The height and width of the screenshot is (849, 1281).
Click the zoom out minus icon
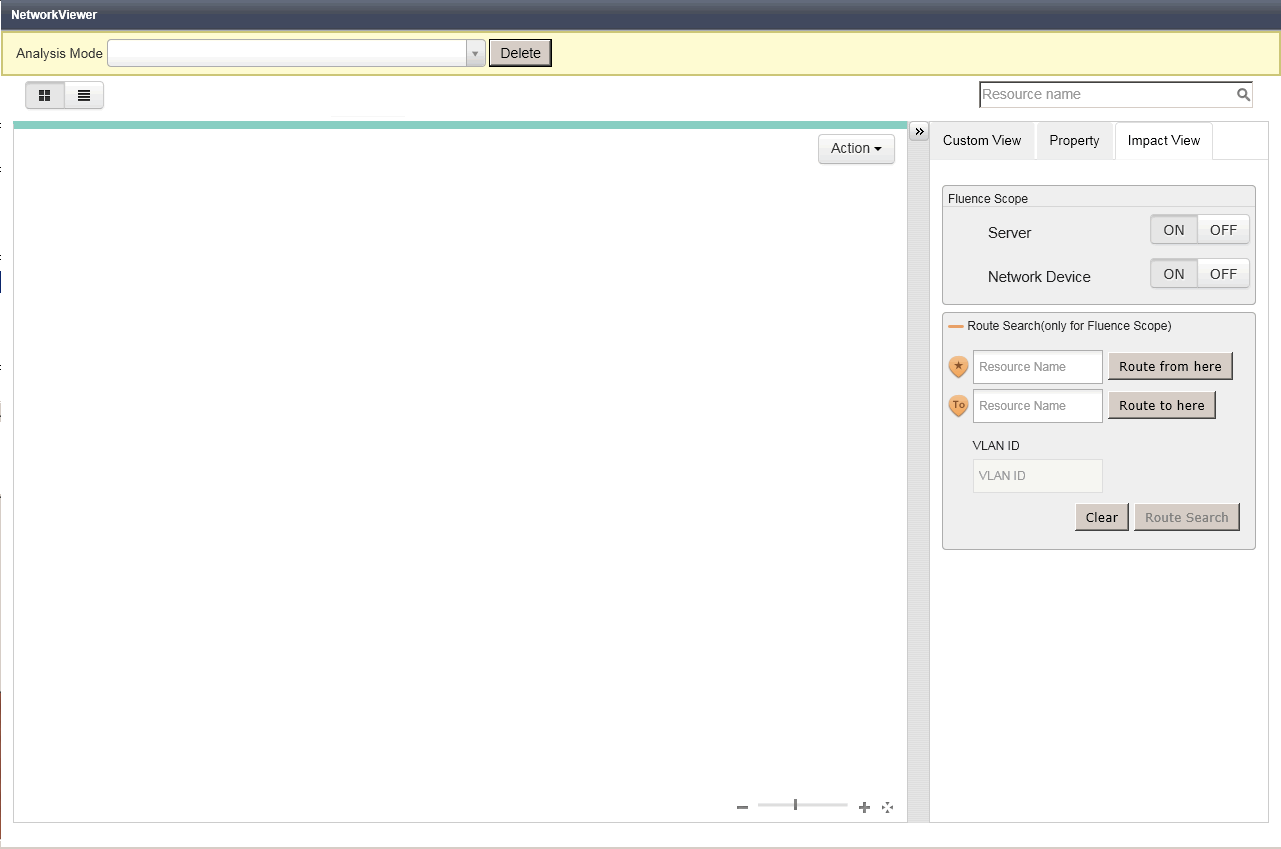pos(742,807)
